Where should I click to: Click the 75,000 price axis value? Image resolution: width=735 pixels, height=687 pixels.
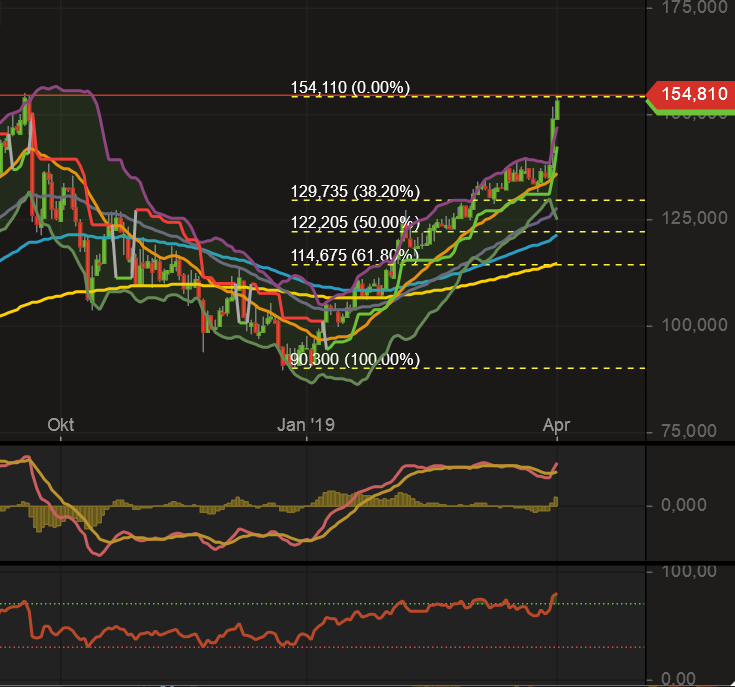click(689, 431)
